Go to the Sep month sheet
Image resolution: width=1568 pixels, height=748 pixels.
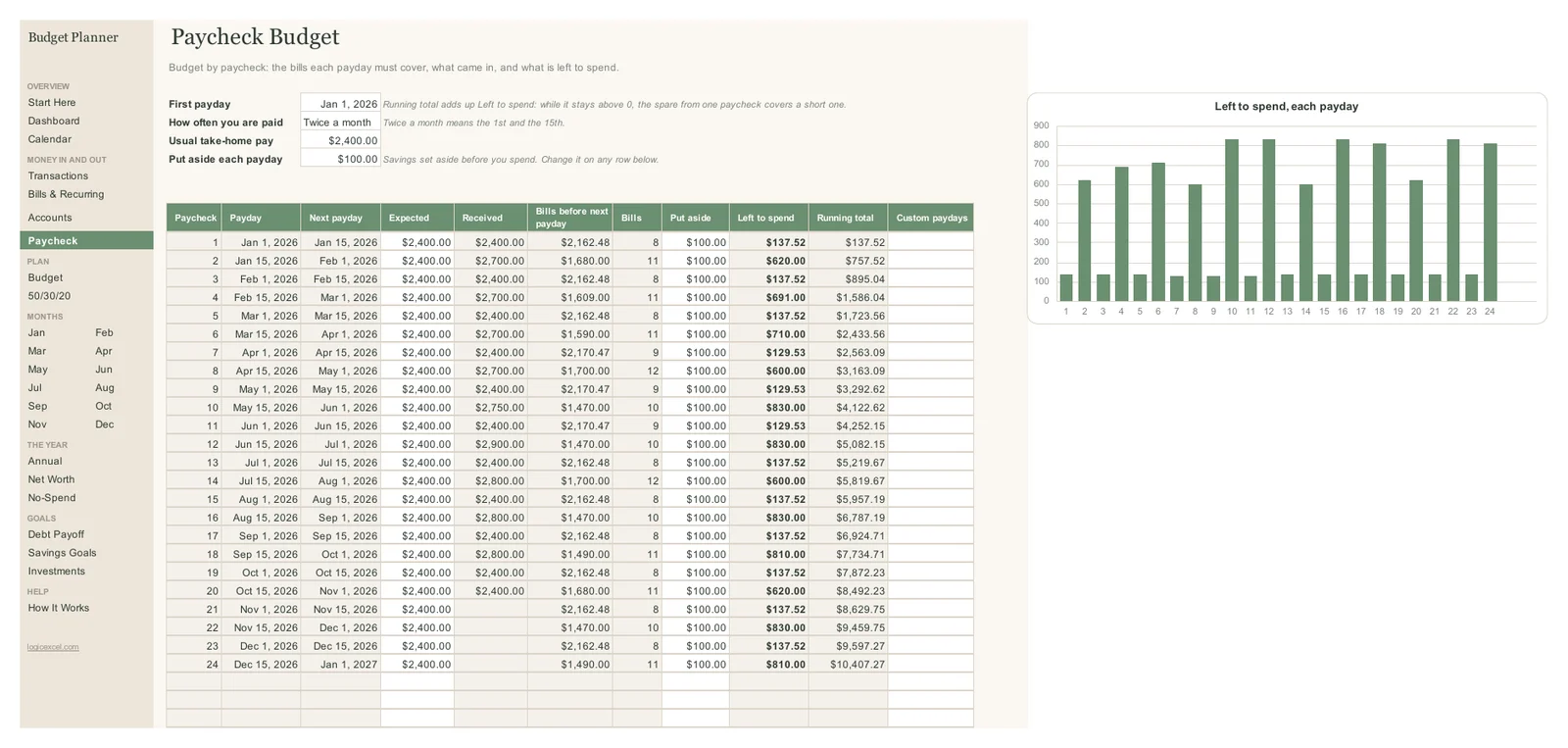click(37, 406)
